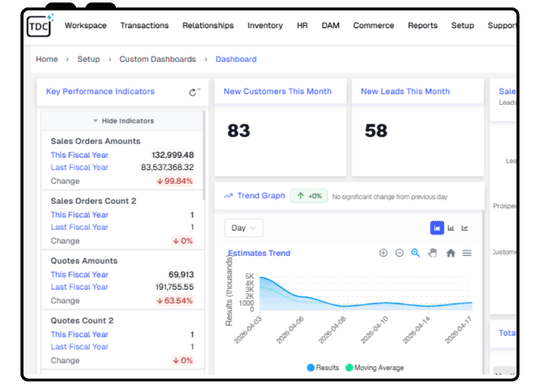Zoom in on the Estimates Trend chart

(383, 253)
